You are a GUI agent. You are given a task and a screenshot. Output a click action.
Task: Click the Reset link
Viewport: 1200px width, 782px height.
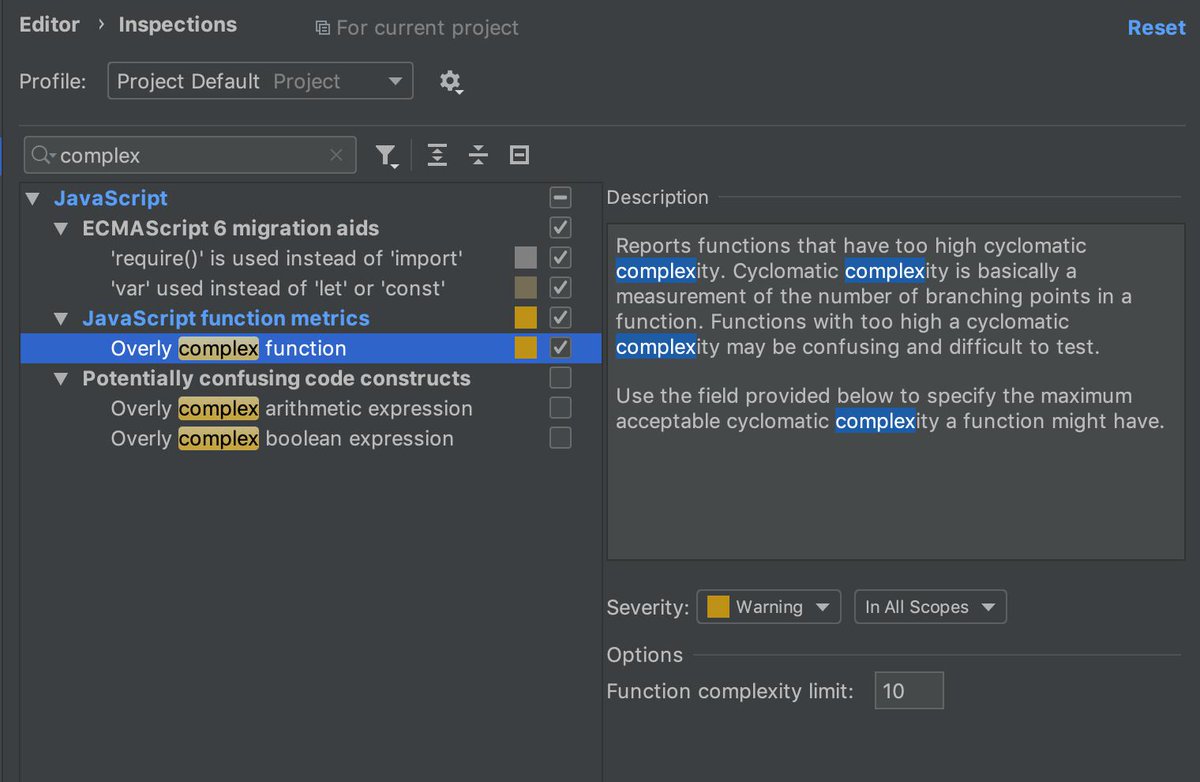[1156, 28]
